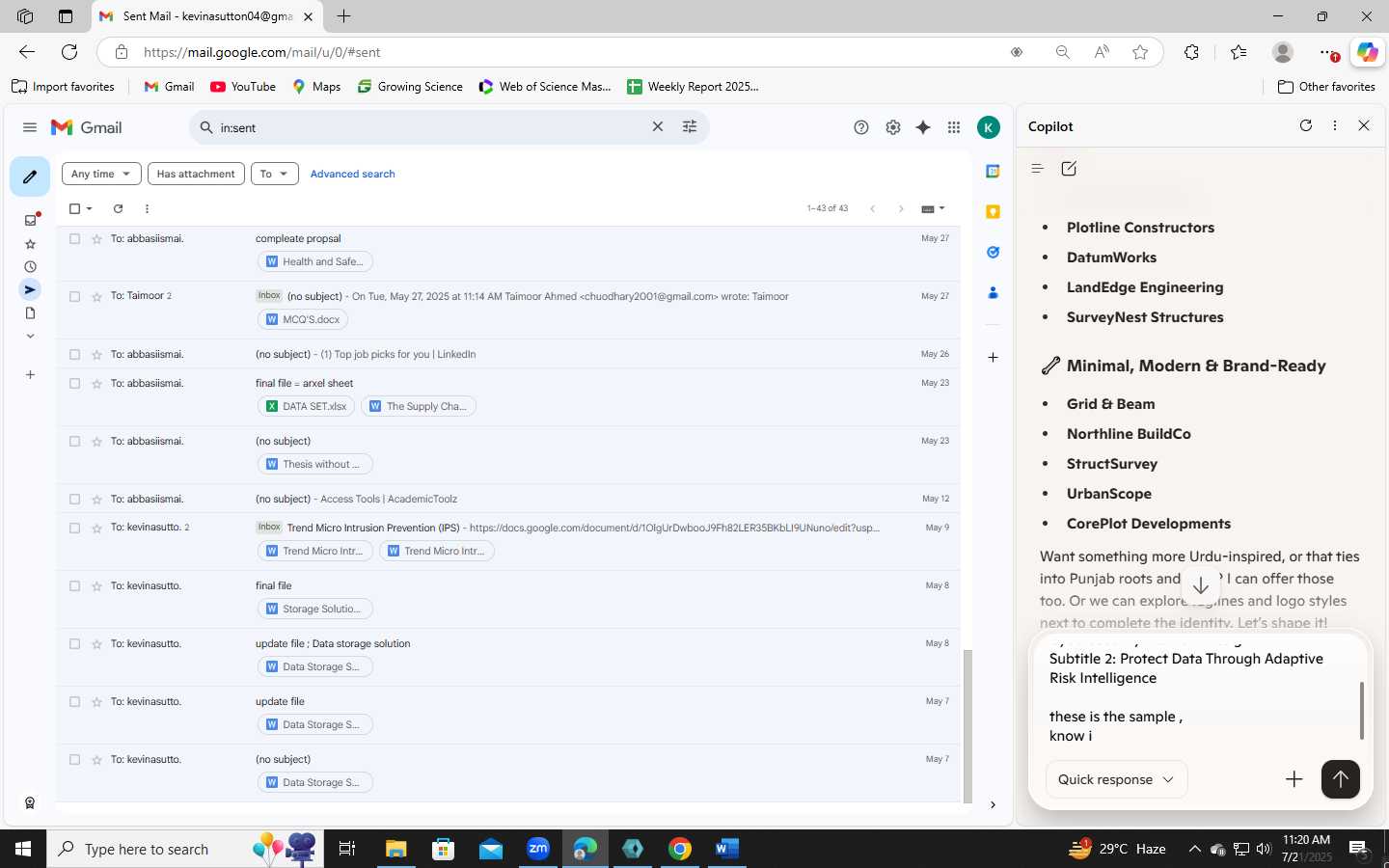Open More options above mail list
Screen dimensions: 1389x868
coord(147,208)
